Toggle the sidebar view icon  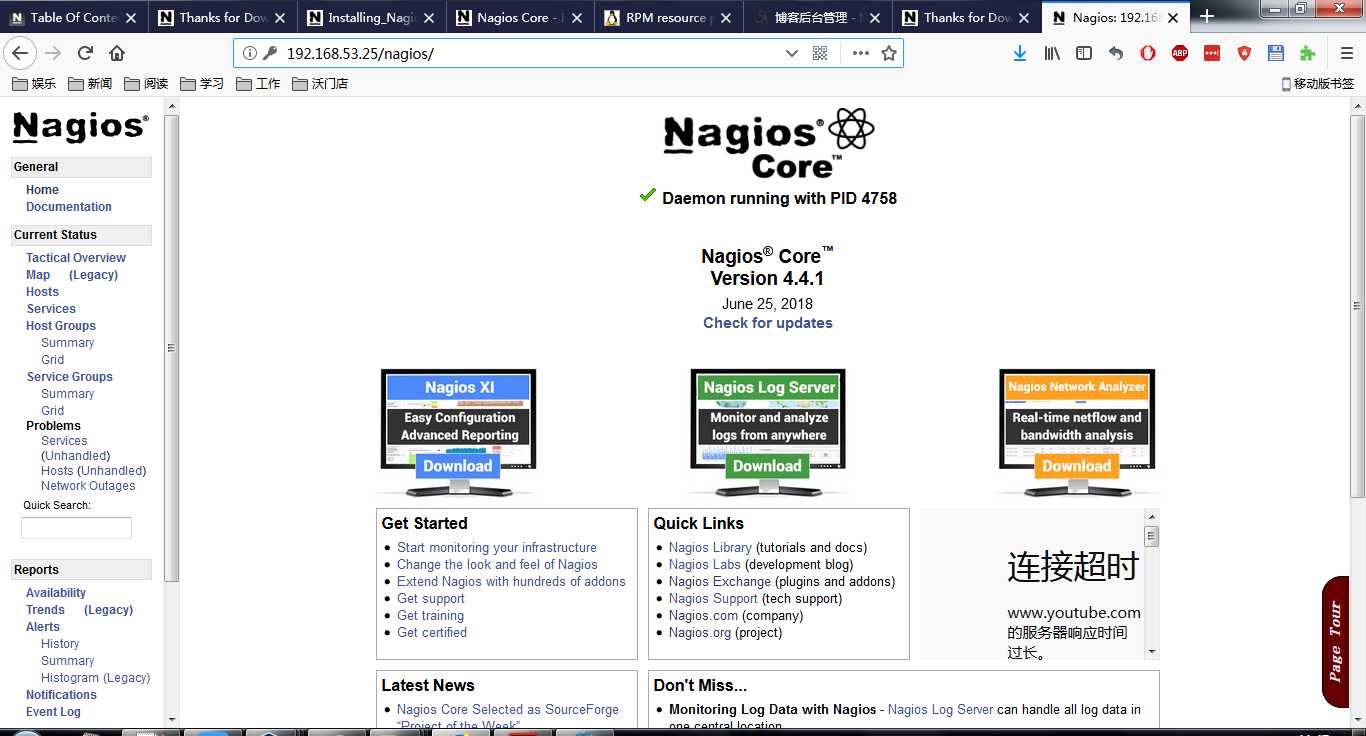(x=1084, y=53)
